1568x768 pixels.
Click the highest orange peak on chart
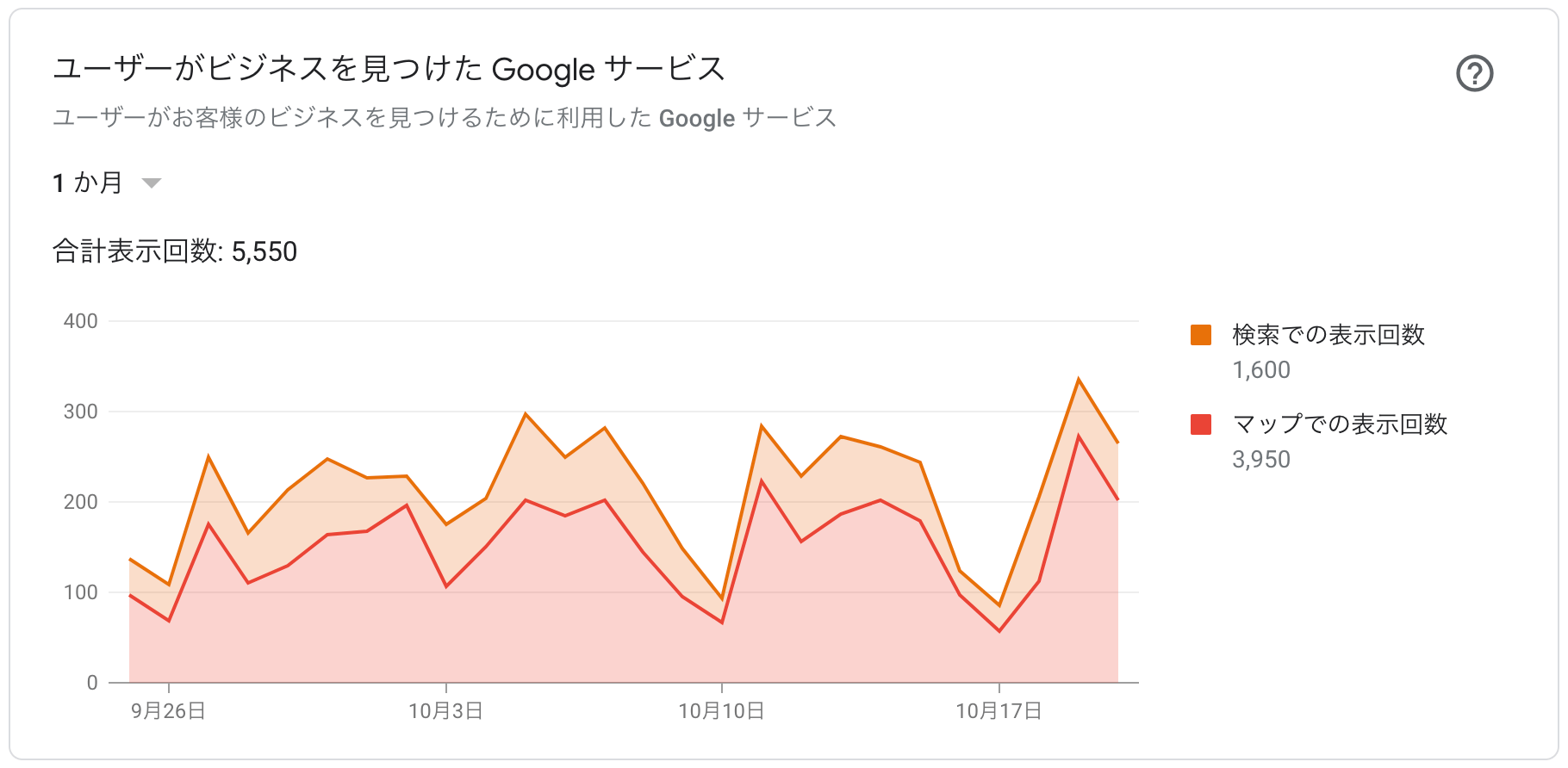[x=1079, y=379]
